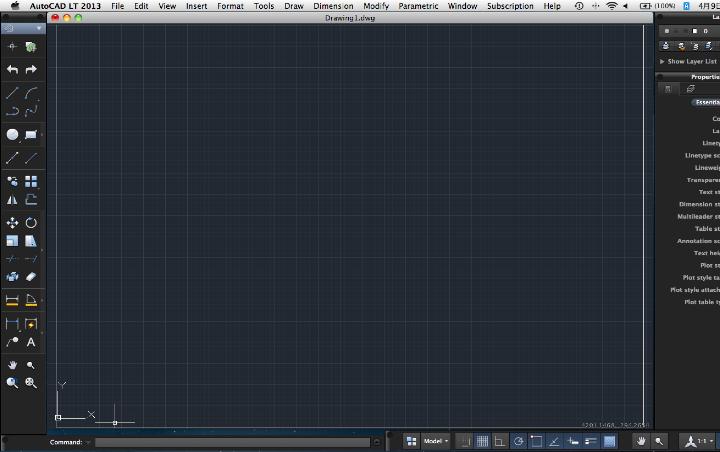The height and width of the screenshot is (452, 720).
Task: Select the Rectangle tool
Action: pyautogui.click(x=31, y=135)
